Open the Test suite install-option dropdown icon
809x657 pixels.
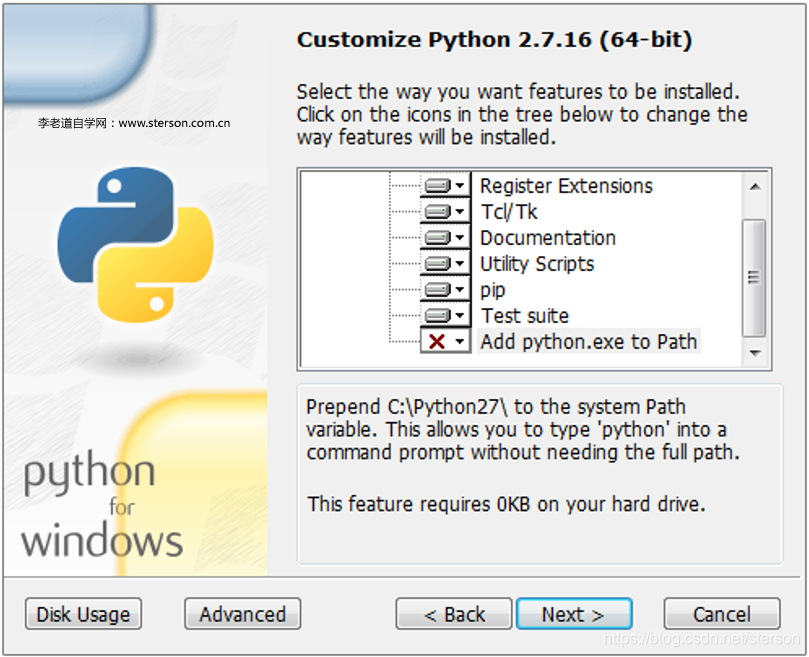pyautogui.click(x=446, y=315)
